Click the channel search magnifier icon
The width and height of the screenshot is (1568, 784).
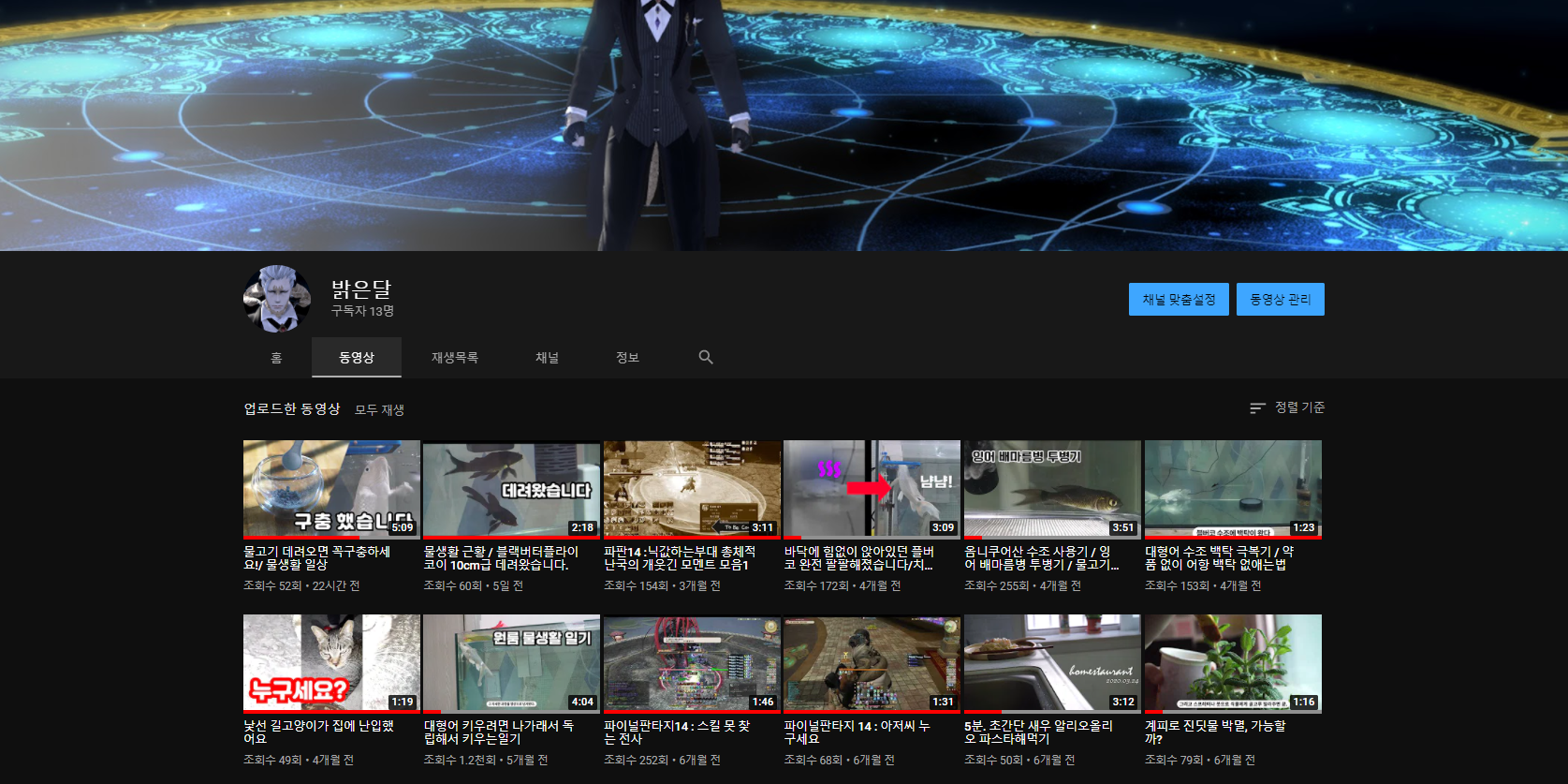click(x=706, y=357)
